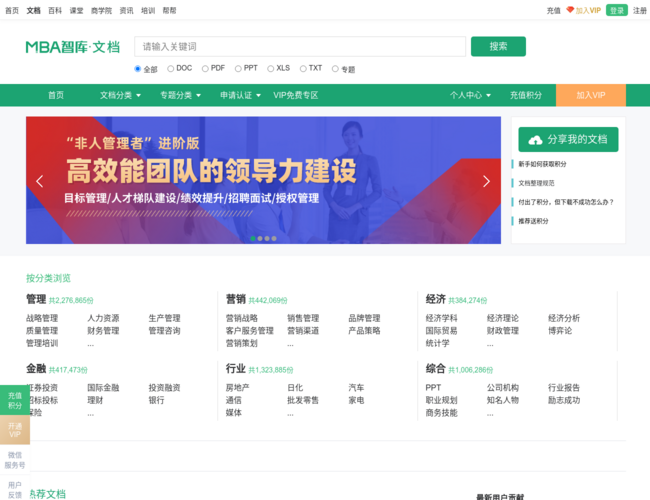650x500 pixels.
Task: Click the orange 加入VIP nav tab
Action: [591, 95]
